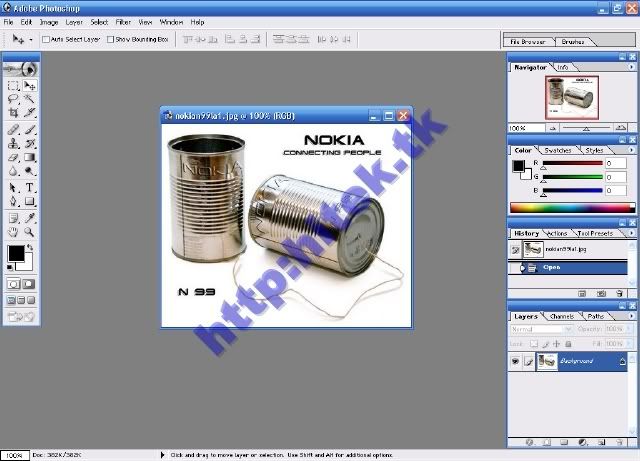Select the Zoom tool
The width and height of the screenshot is (640, 461).
29,232
